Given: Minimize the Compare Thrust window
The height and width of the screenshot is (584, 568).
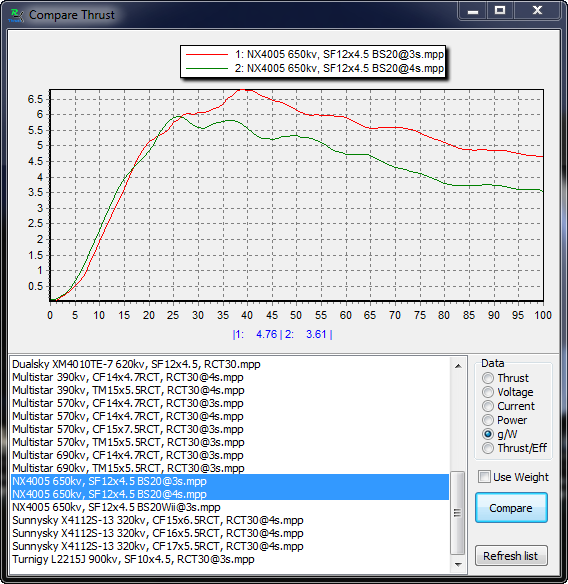Looking at the screenshot, I should pyautogui.click(x=473, y=11).
